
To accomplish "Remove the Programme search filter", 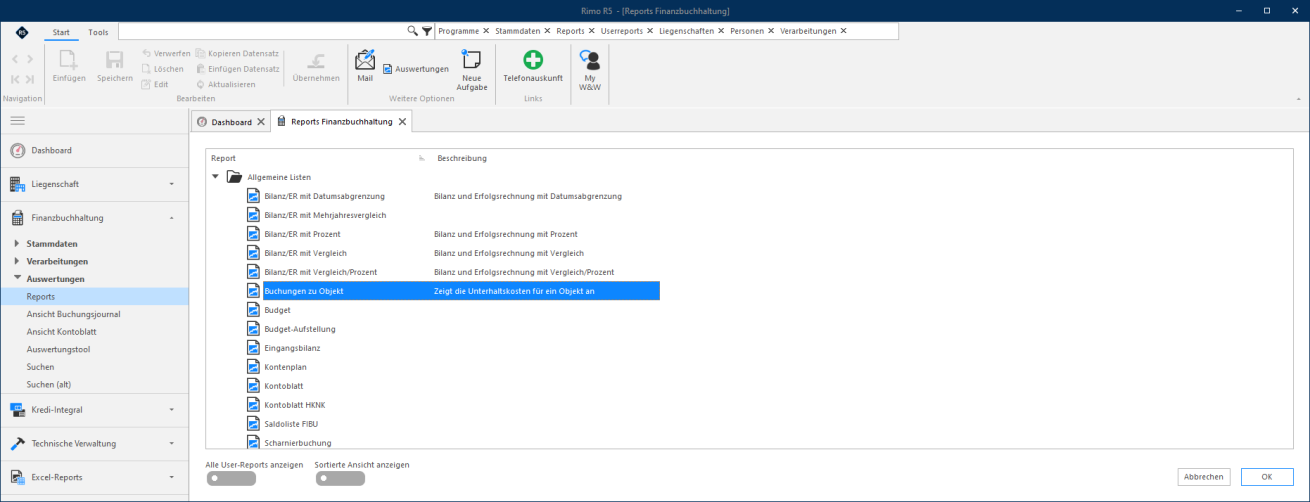I will [486, 31].
